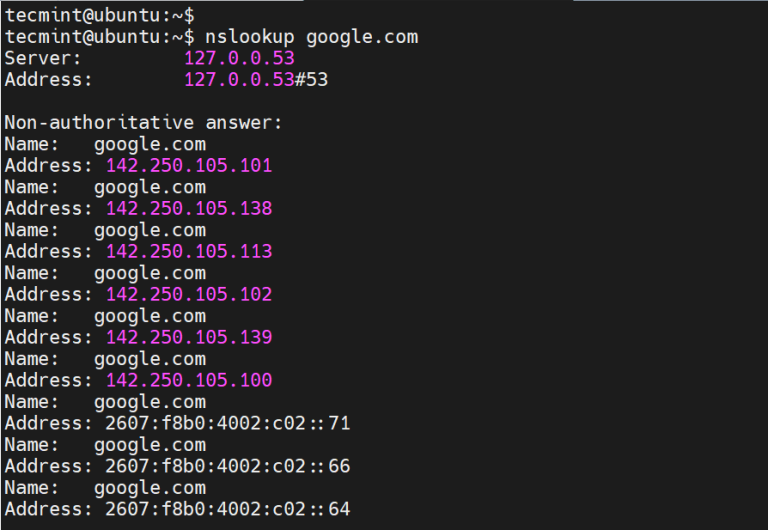Click IP address 142.250.105.102
768x530 pixels.
click(189, 295)
